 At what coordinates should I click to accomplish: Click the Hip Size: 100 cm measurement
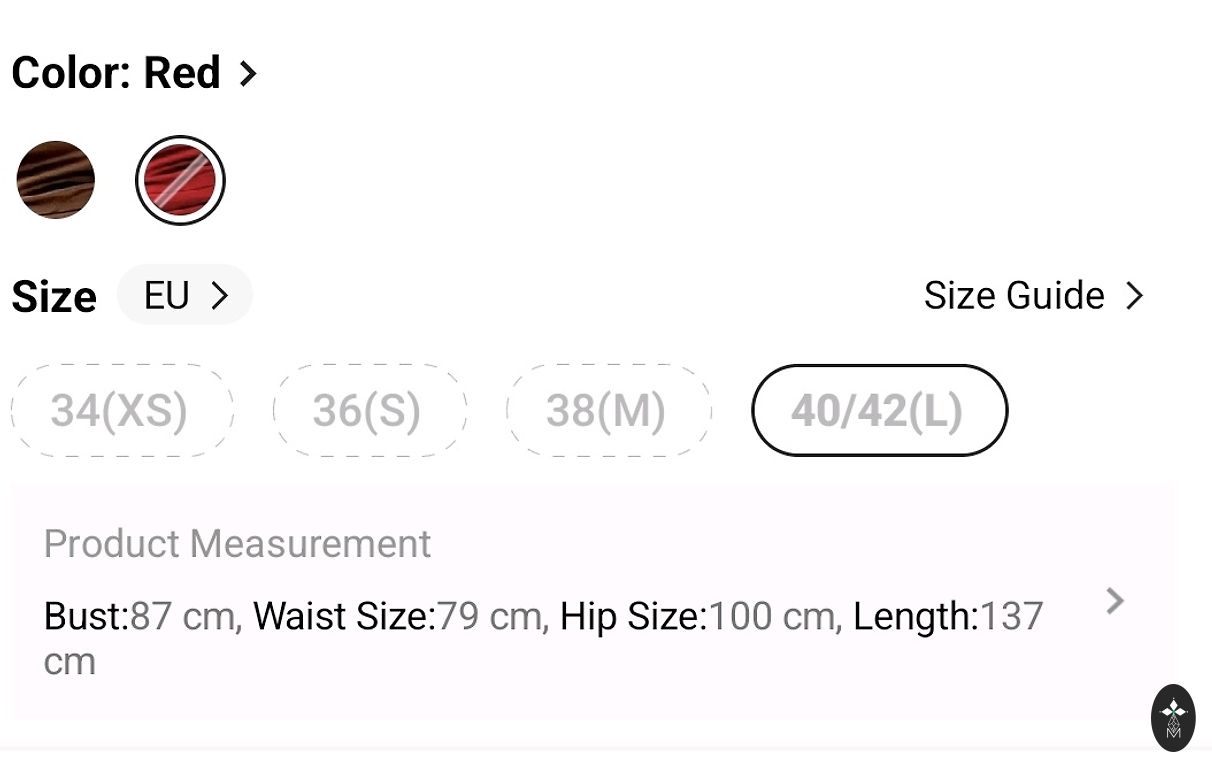[x=700, y=616]
